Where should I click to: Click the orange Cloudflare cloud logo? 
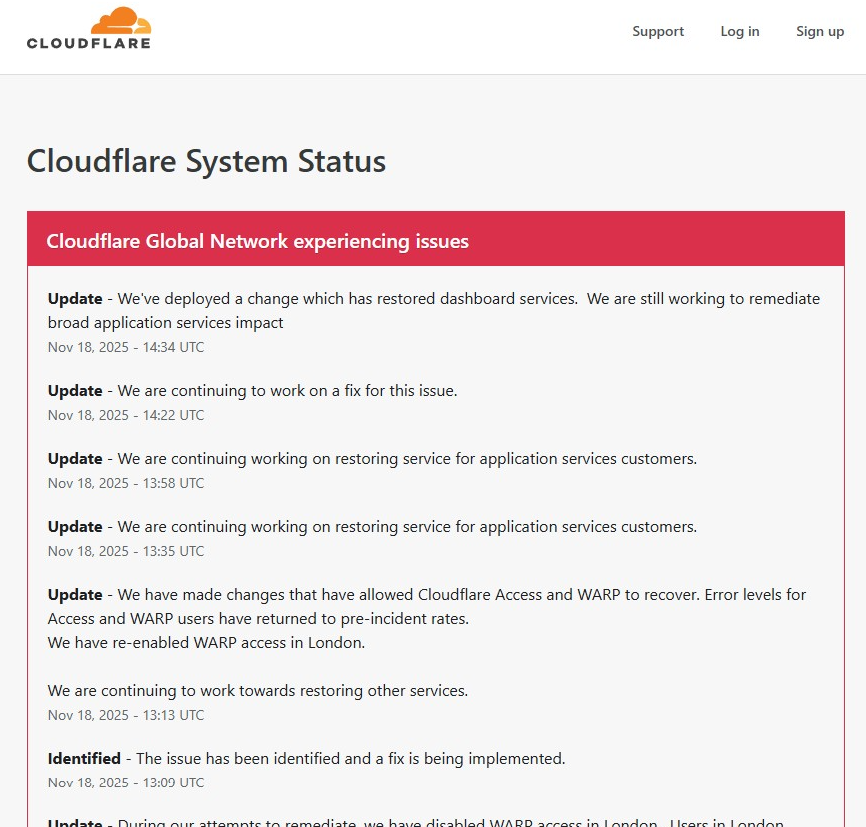click(120, 21)
